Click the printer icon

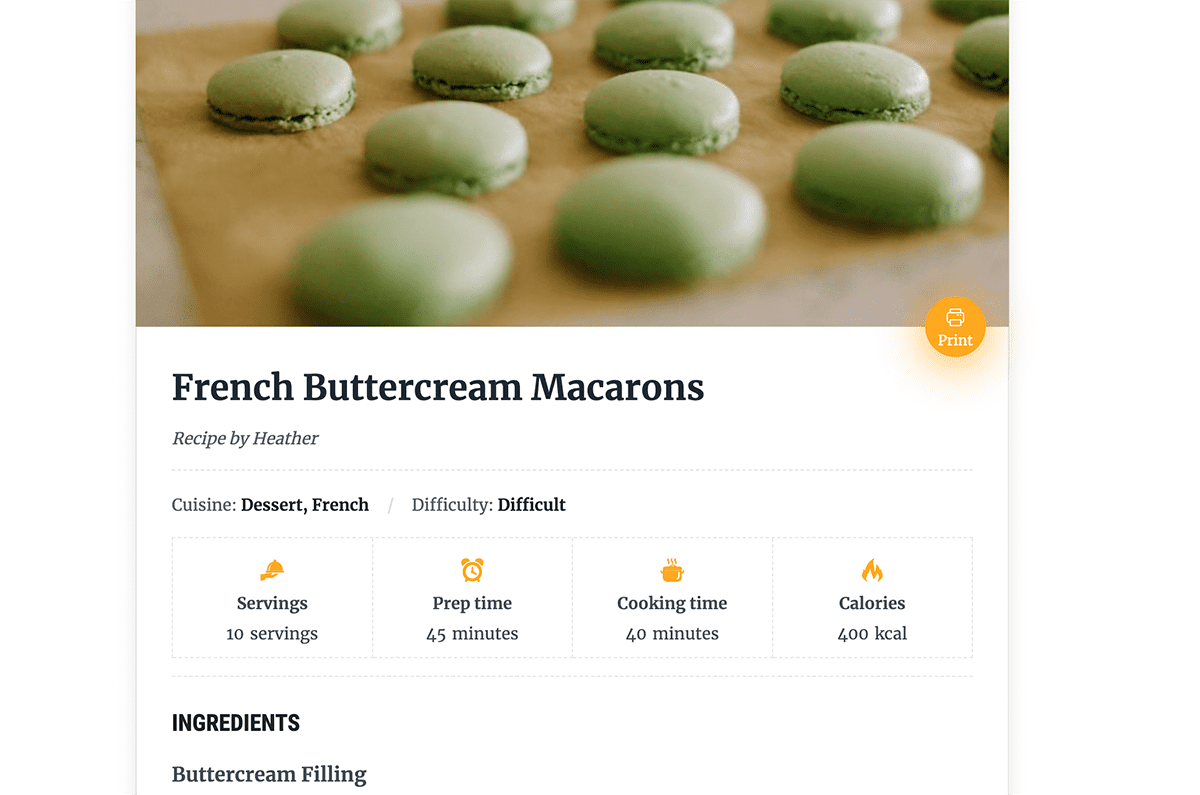(955, 317)
